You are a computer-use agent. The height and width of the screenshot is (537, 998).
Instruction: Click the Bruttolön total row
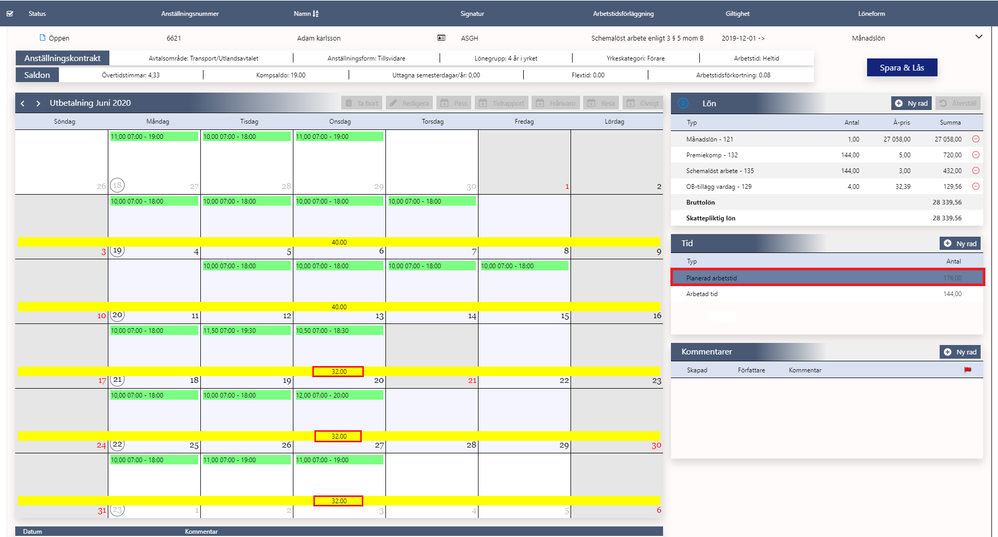(x=827, y=202)
